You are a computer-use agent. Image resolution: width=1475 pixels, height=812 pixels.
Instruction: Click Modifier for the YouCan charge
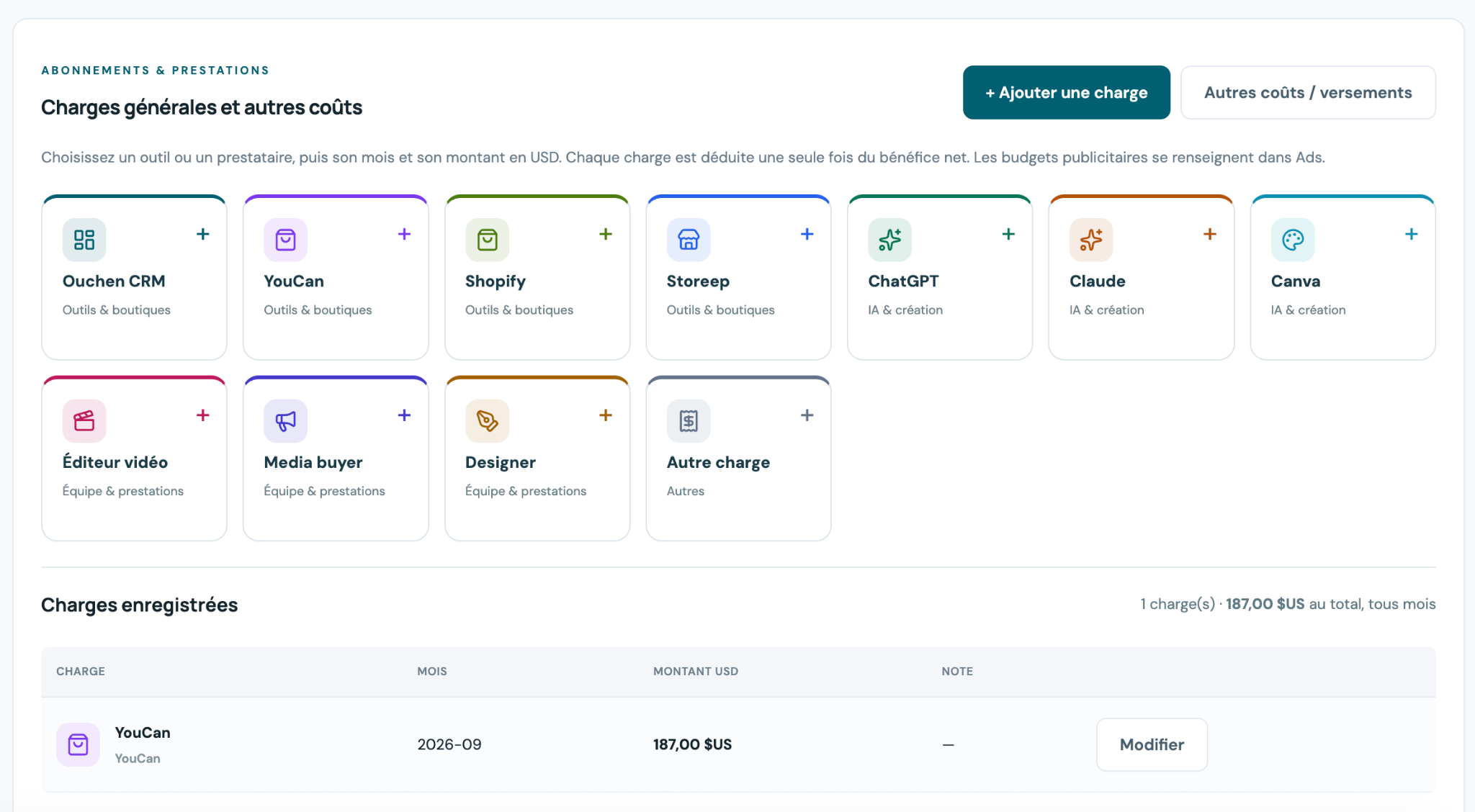(x=1152, y=744)
